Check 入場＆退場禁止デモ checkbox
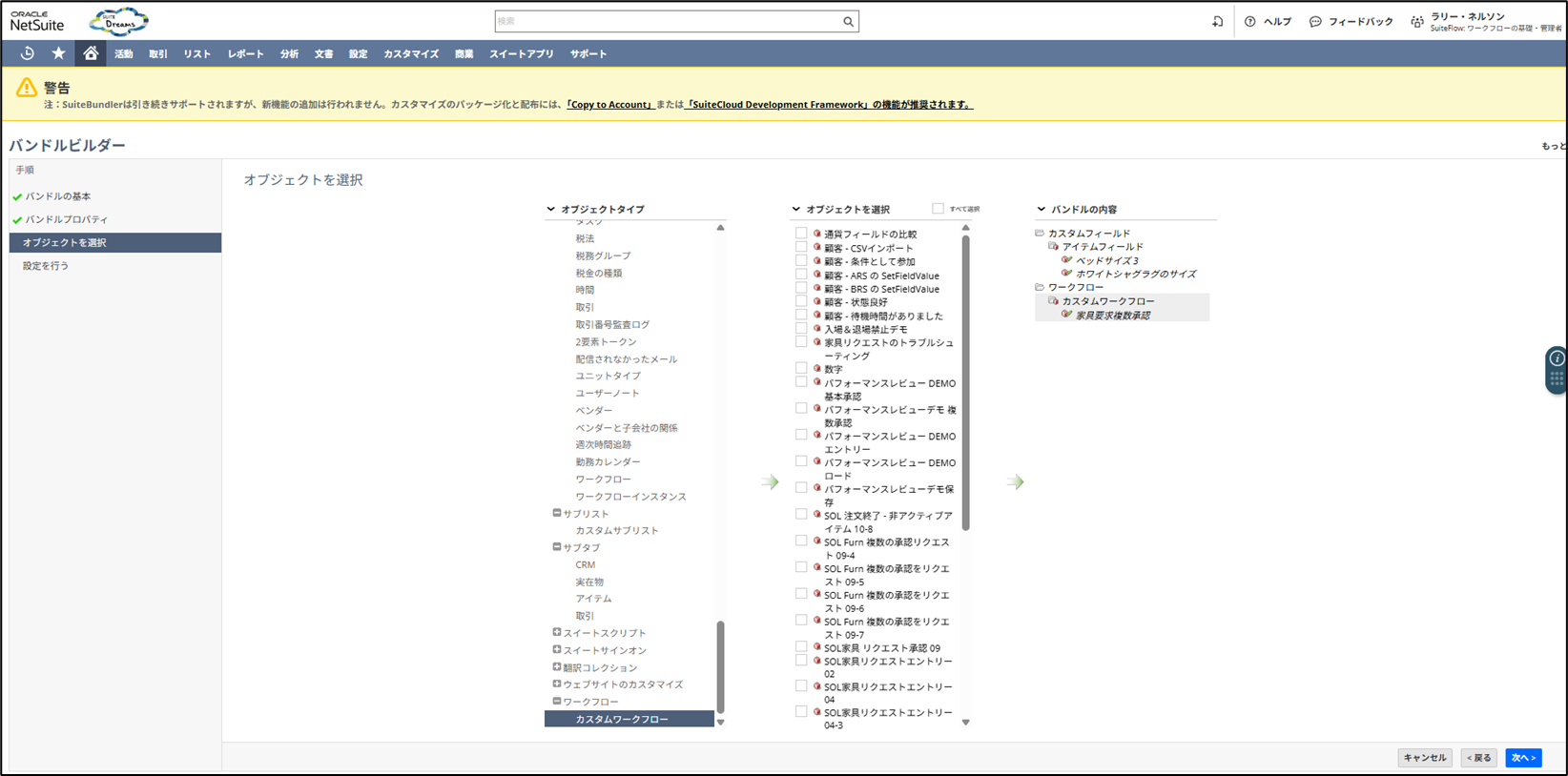The height and width of the screenshot is (776, 1568). coord(801,328)
